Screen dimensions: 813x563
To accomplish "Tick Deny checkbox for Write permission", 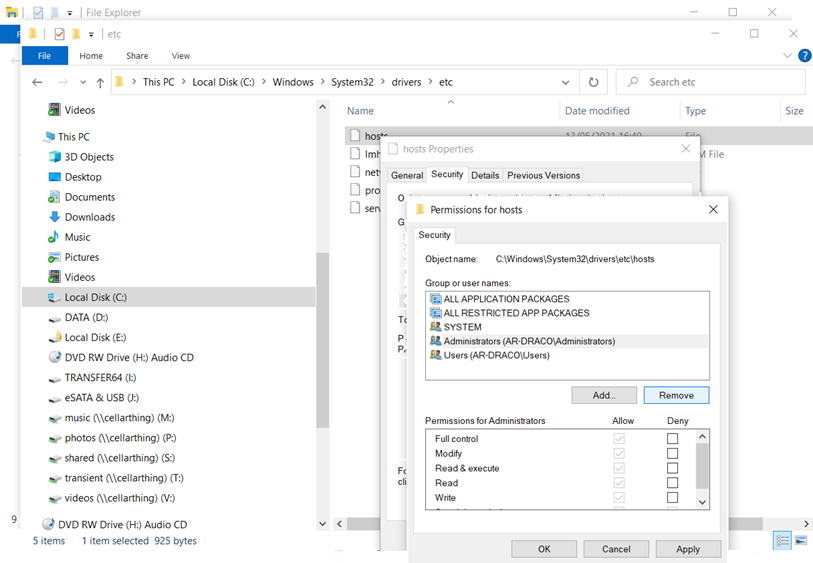I will (672, 498).
